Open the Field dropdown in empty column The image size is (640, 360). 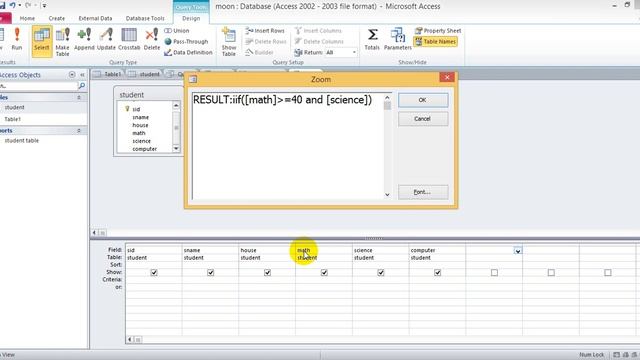[x=518, y=251]
